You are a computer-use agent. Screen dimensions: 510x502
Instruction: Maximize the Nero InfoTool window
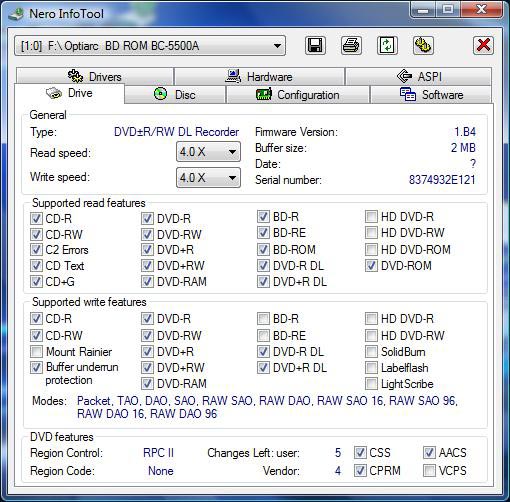[x=448, y=9]
